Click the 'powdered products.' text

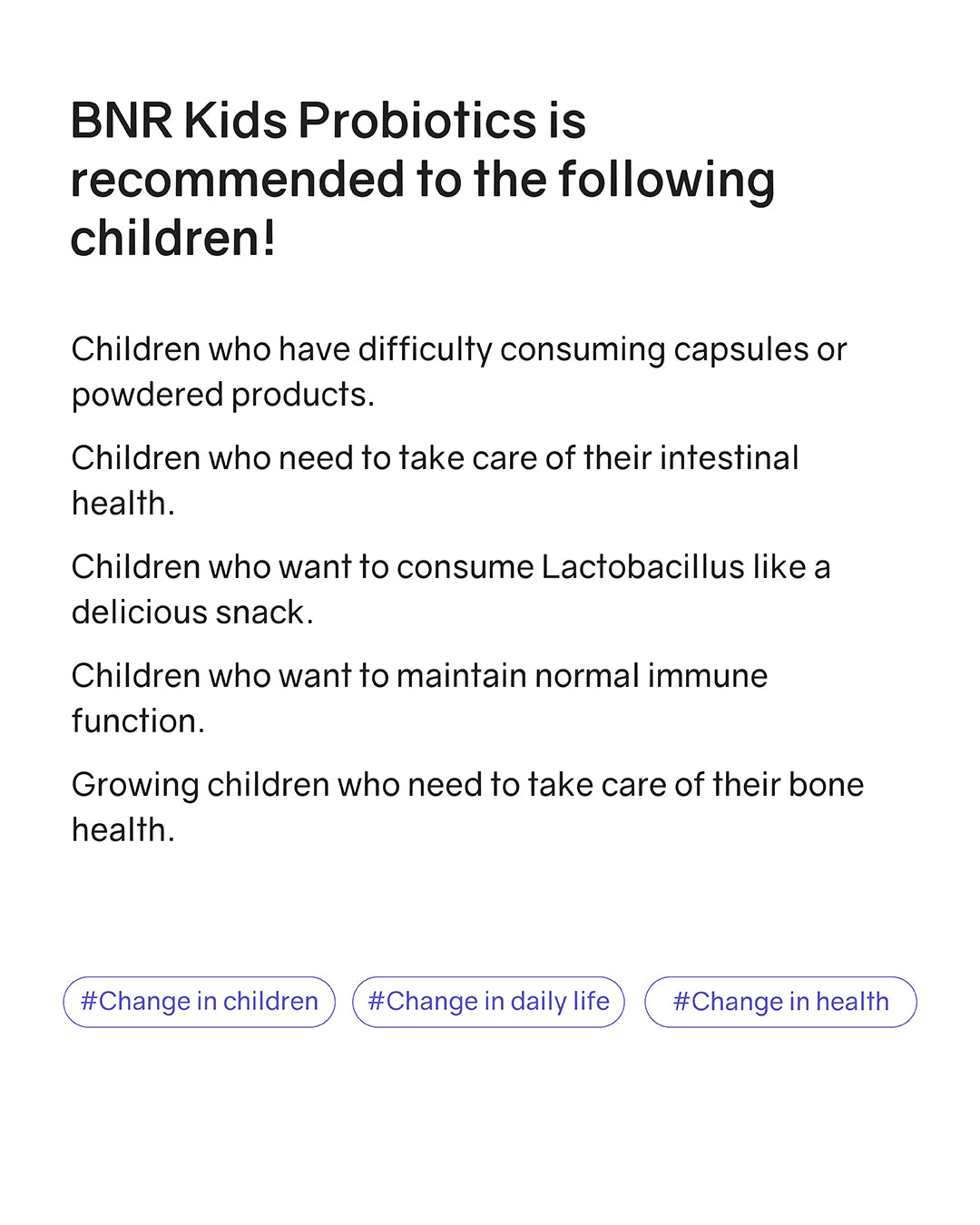(x=222, y=395)
